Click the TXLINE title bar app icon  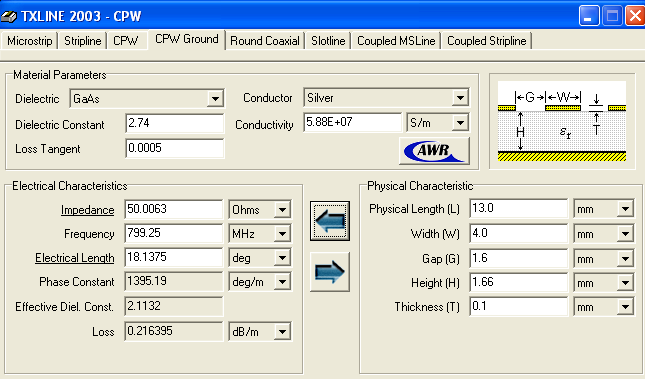pyautogui.click(x=9, y=16)
